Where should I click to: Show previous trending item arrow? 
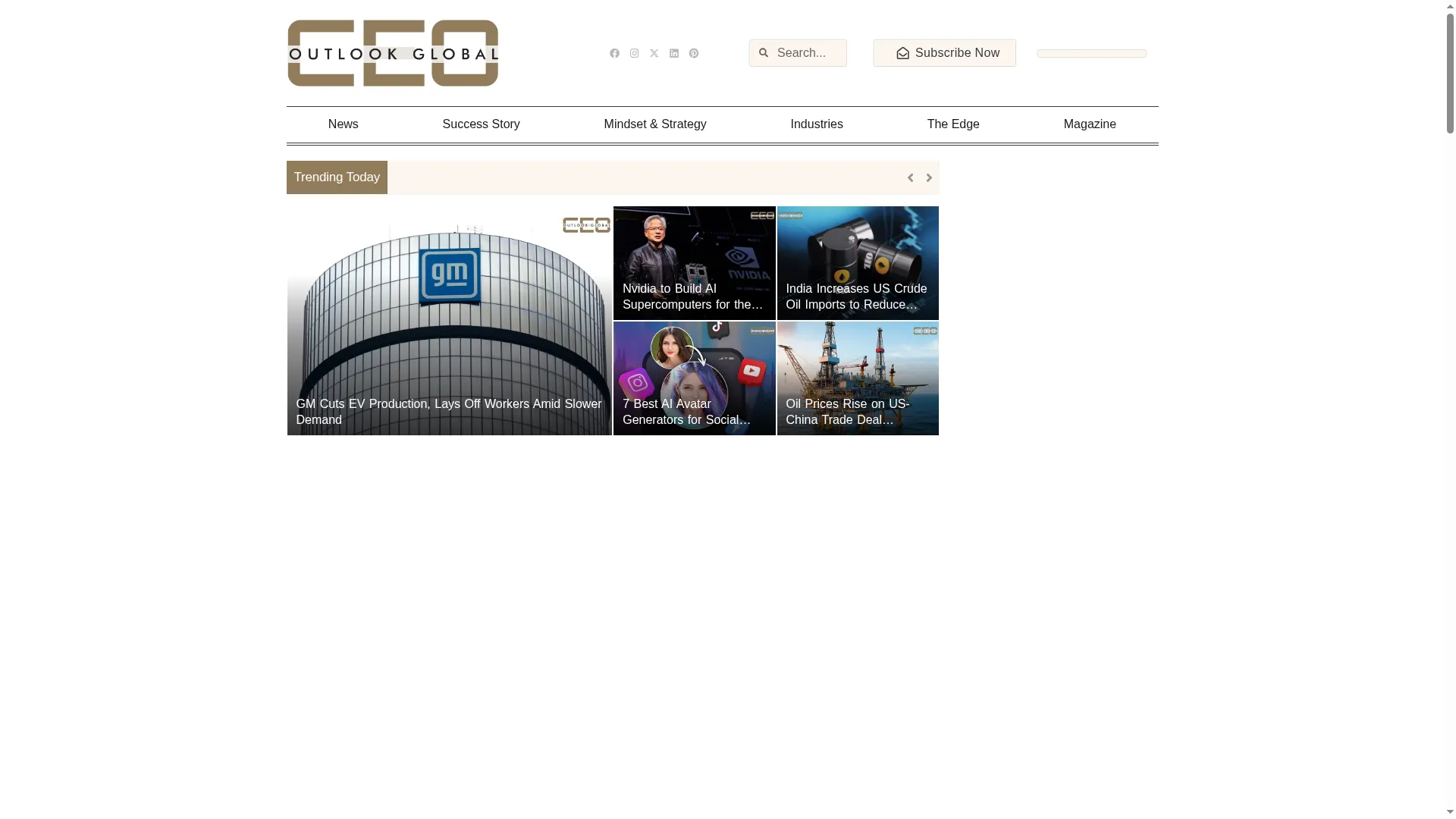coord(910,177)
